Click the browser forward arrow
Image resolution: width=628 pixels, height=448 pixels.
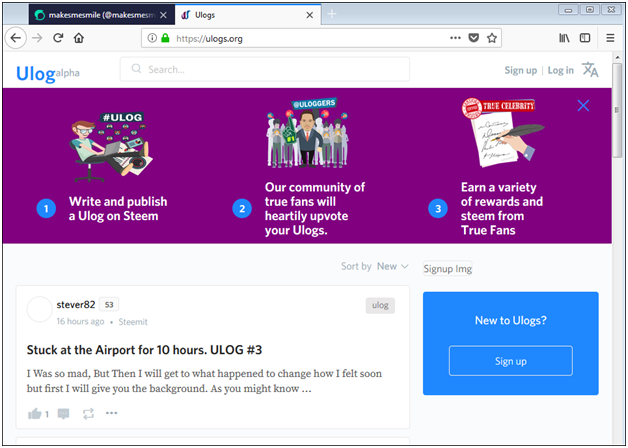pyautogui.click(x=37, y=38)
